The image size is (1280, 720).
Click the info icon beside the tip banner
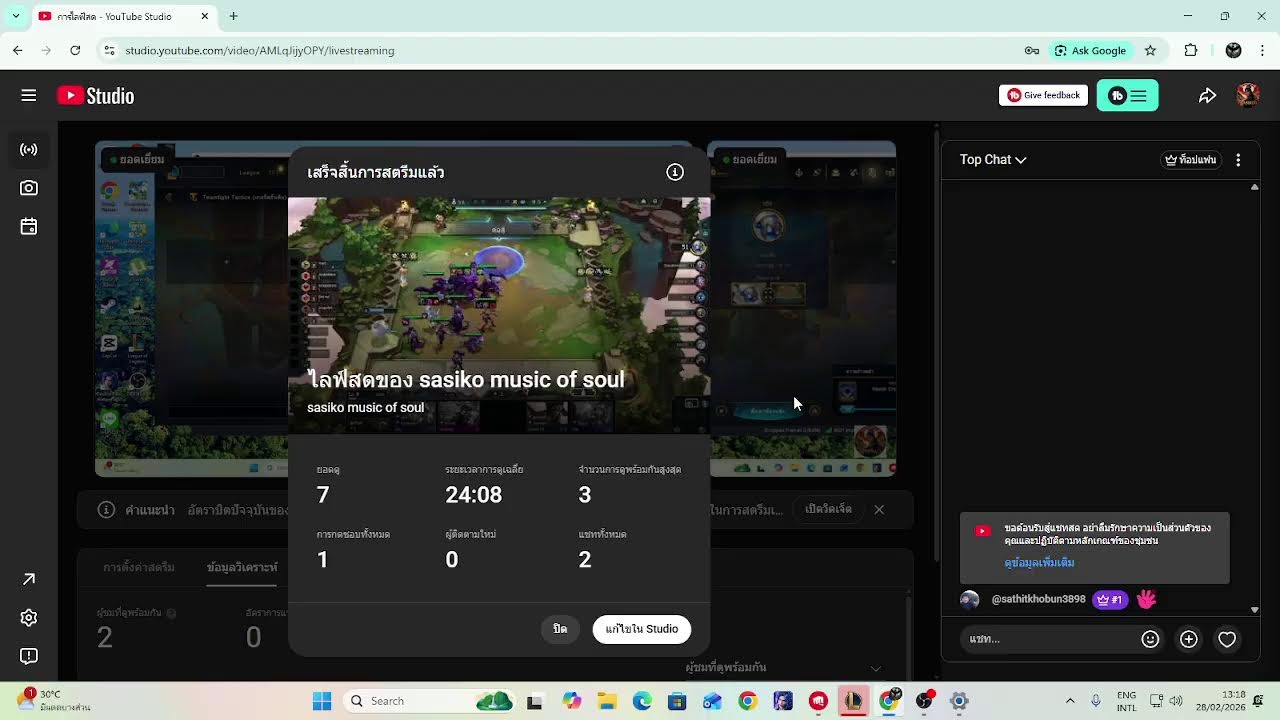pyautogui.click(x=106, y=509)
